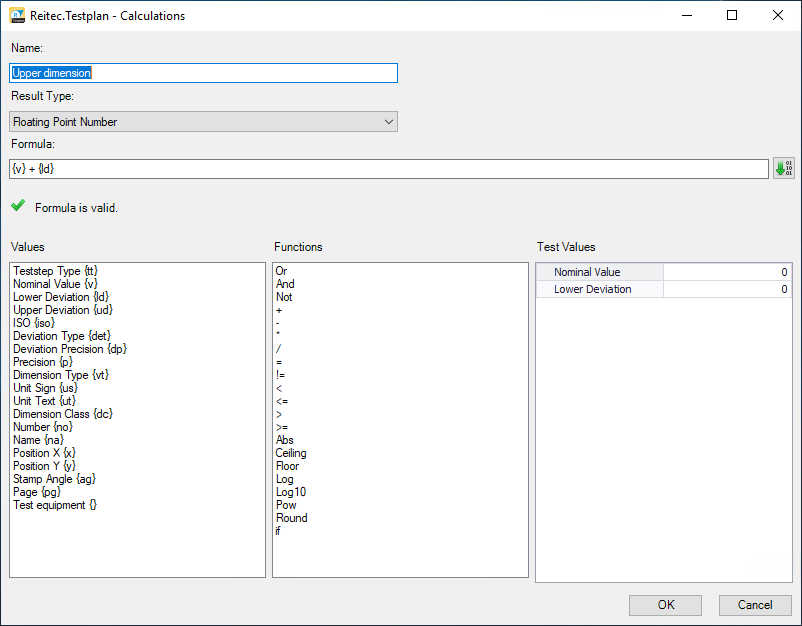
Task: Select Dimension Class {dc} value
Action: (x=62, y=414)
